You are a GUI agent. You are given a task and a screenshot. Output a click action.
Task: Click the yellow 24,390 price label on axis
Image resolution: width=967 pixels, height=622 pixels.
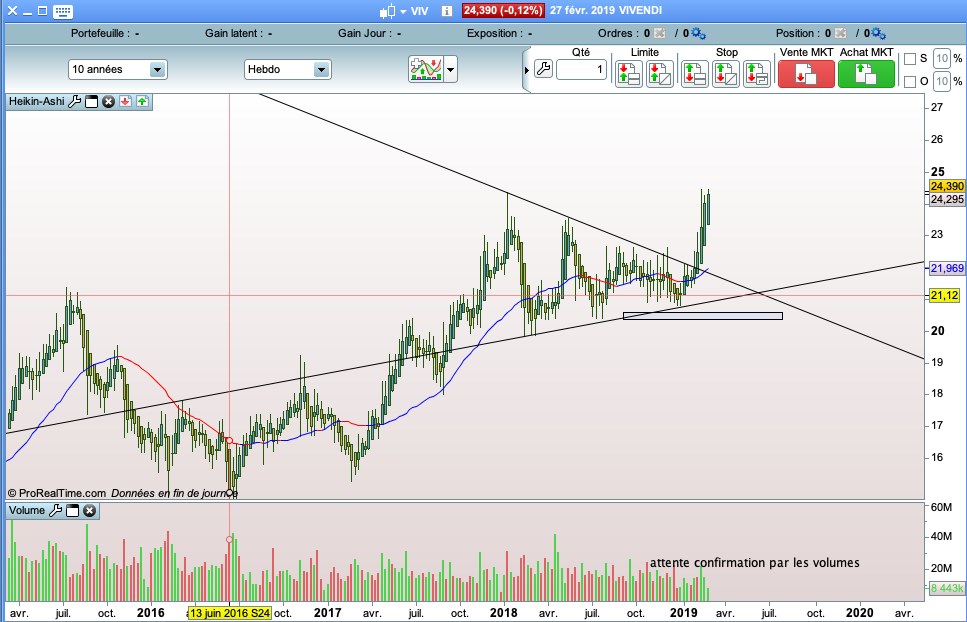pyautogui.click(x=947, y=186)
